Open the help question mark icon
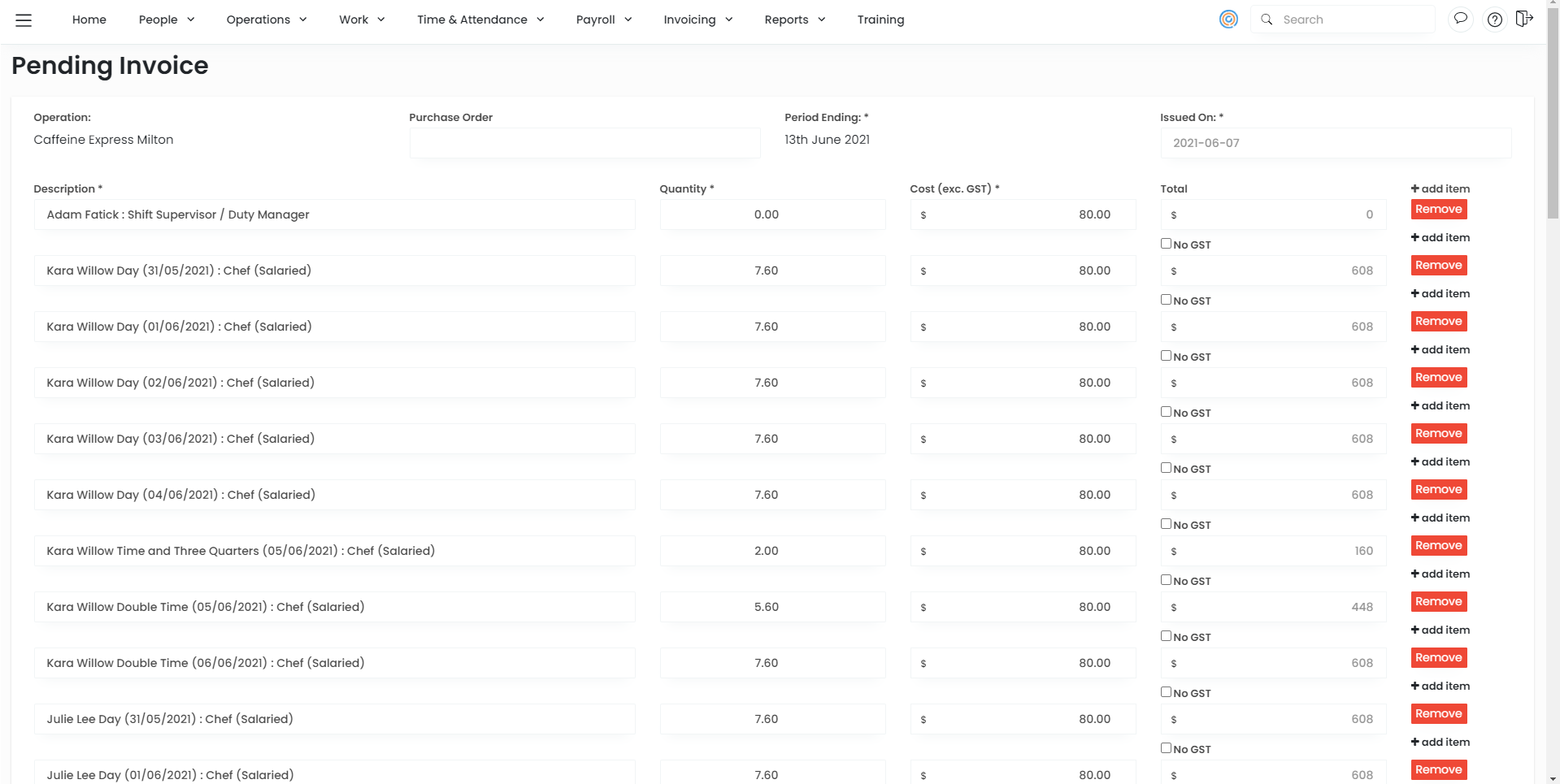The height and width of the screenshot is (784, 1560). tap(1494, 19)
